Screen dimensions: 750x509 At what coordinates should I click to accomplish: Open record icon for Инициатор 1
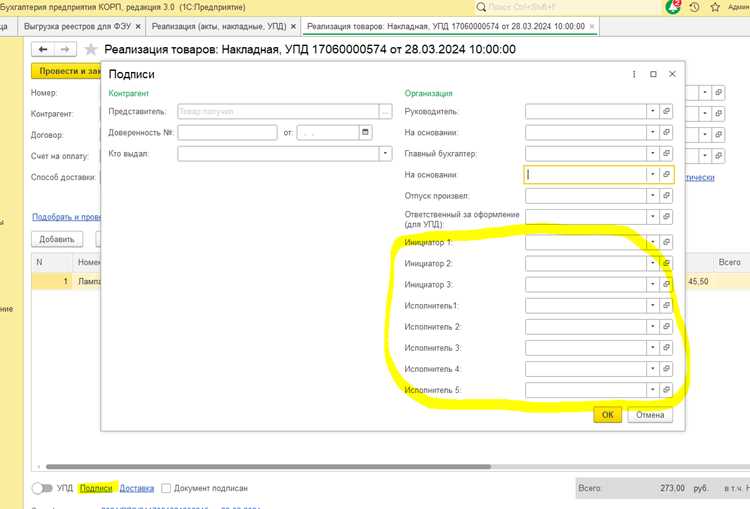(666, 242)
